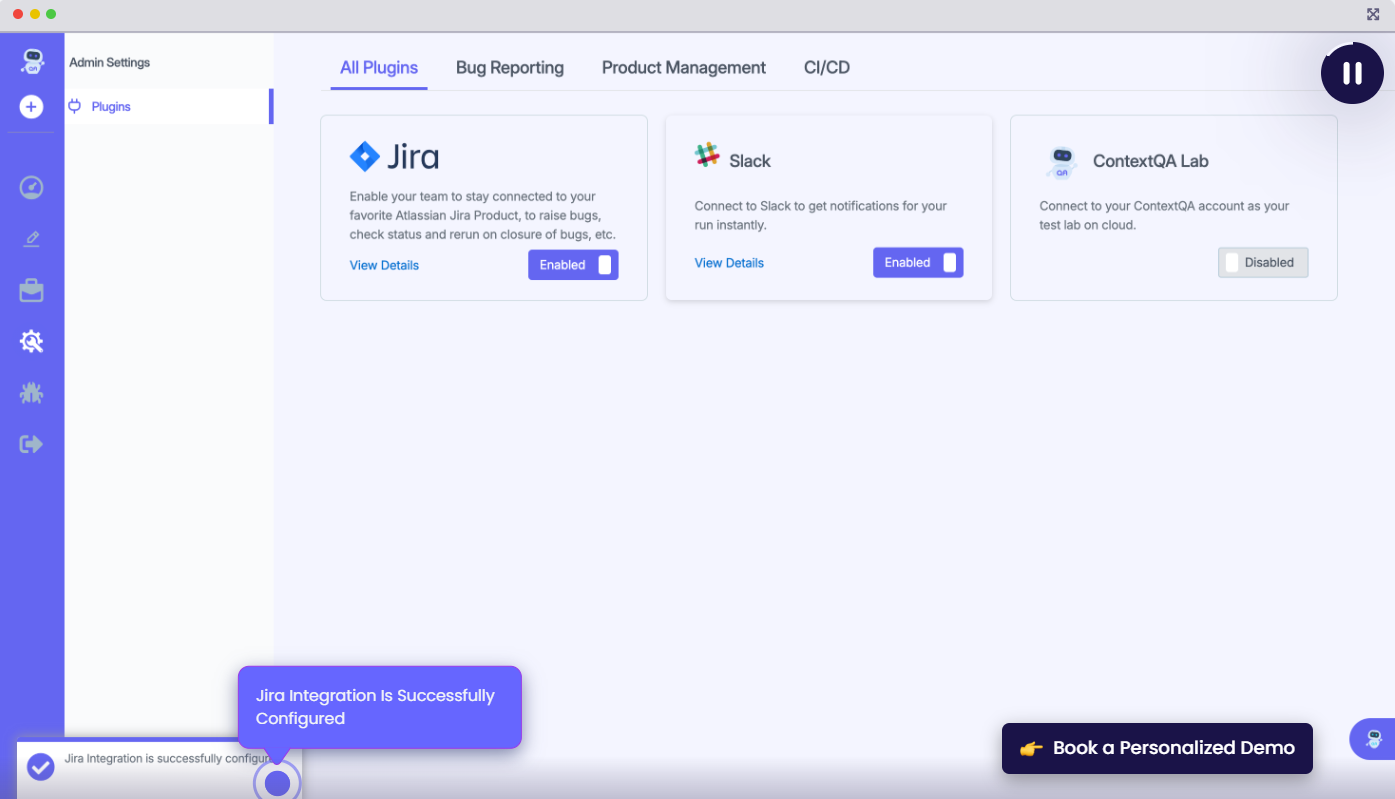Open the bug icon in sidebar
This screenshot has width=1395, height=799.
[x=32, y=393]
